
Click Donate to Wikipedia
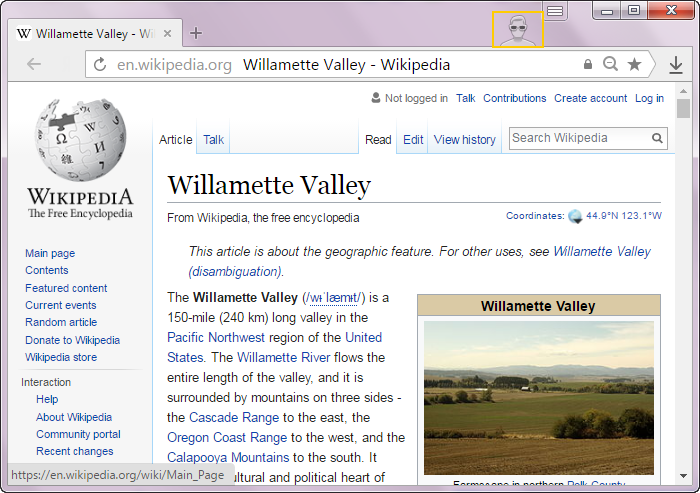(x=72, y=340)
